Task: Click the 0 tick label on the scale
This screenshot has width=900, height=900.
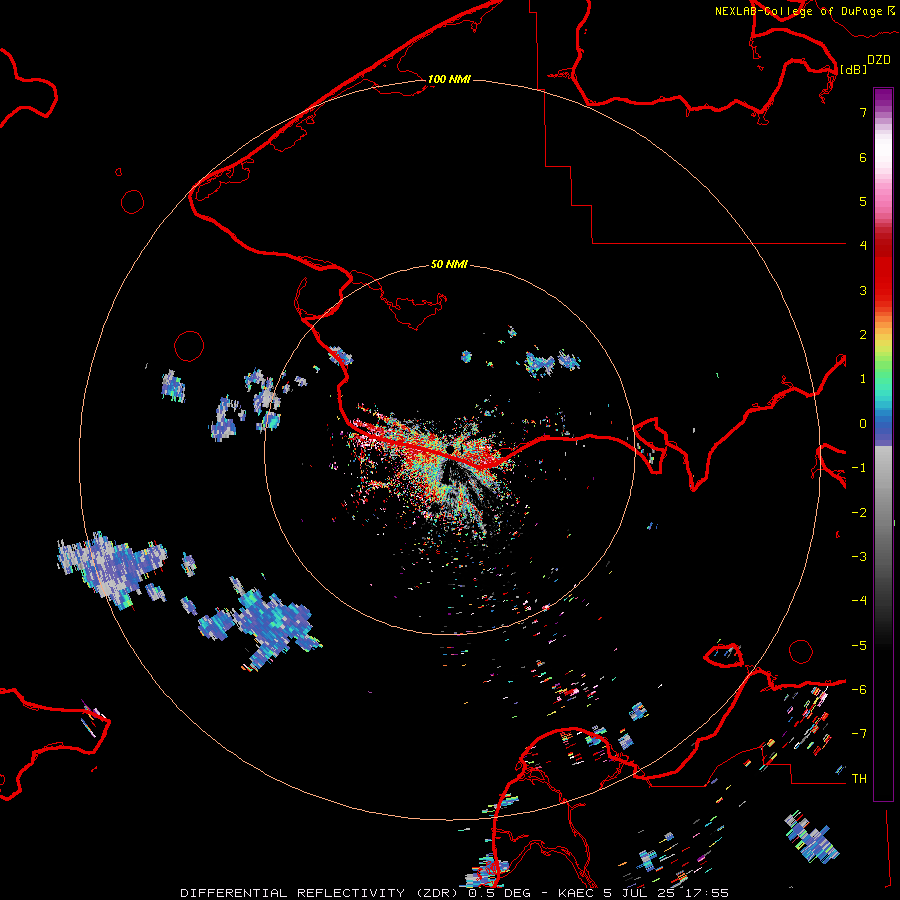Action: (863, 424)
